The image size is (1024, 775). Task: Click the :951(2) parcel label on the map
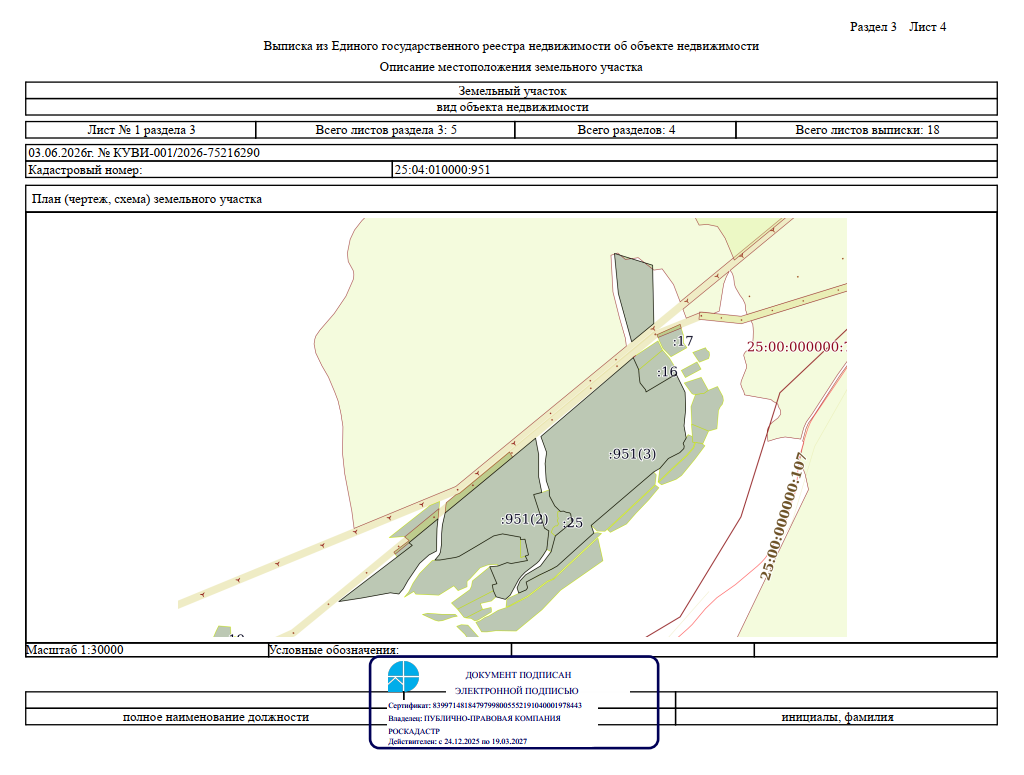tap(524, 519)
